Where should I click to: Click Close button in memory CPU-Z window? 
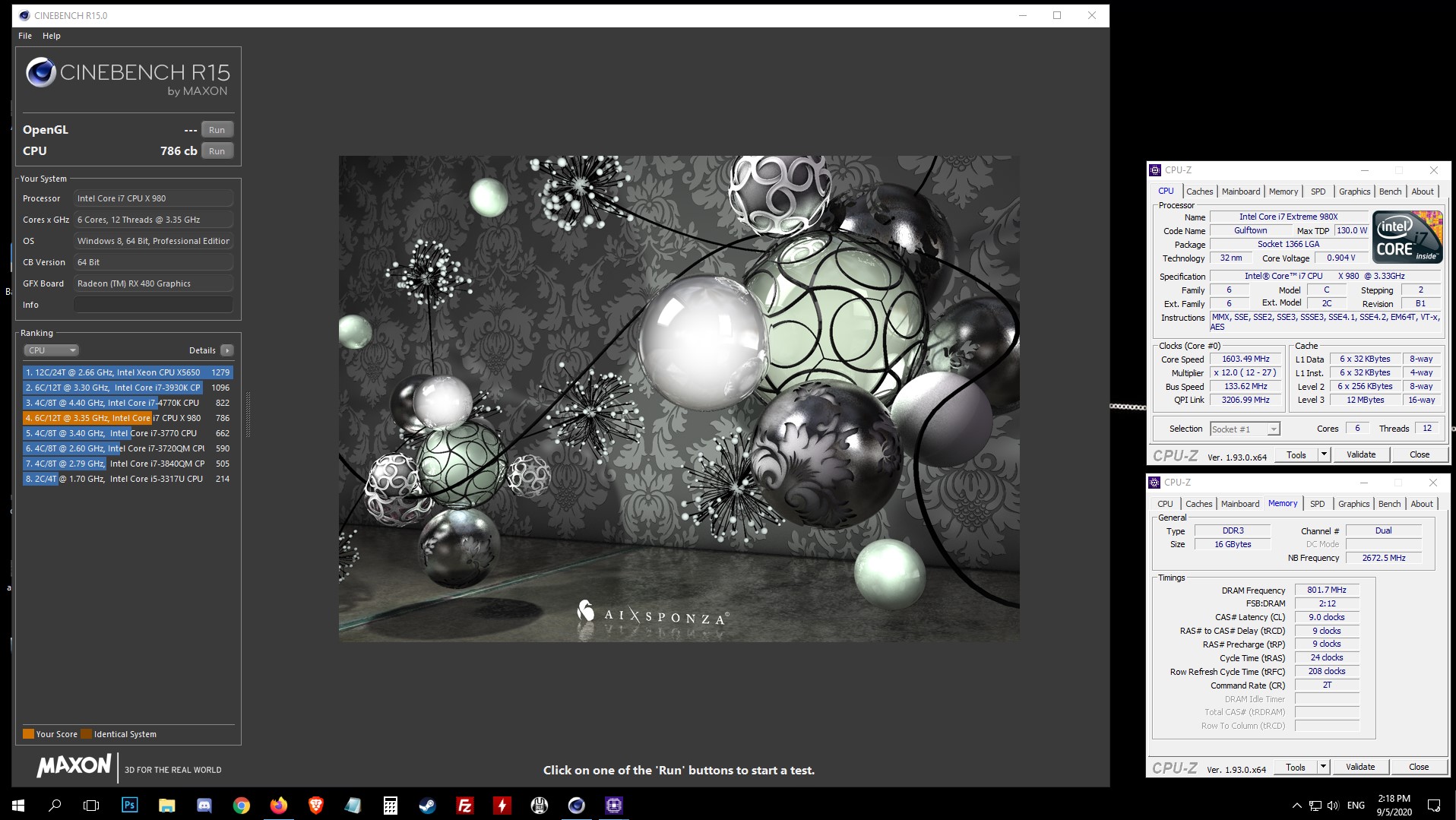(1419, 767)
